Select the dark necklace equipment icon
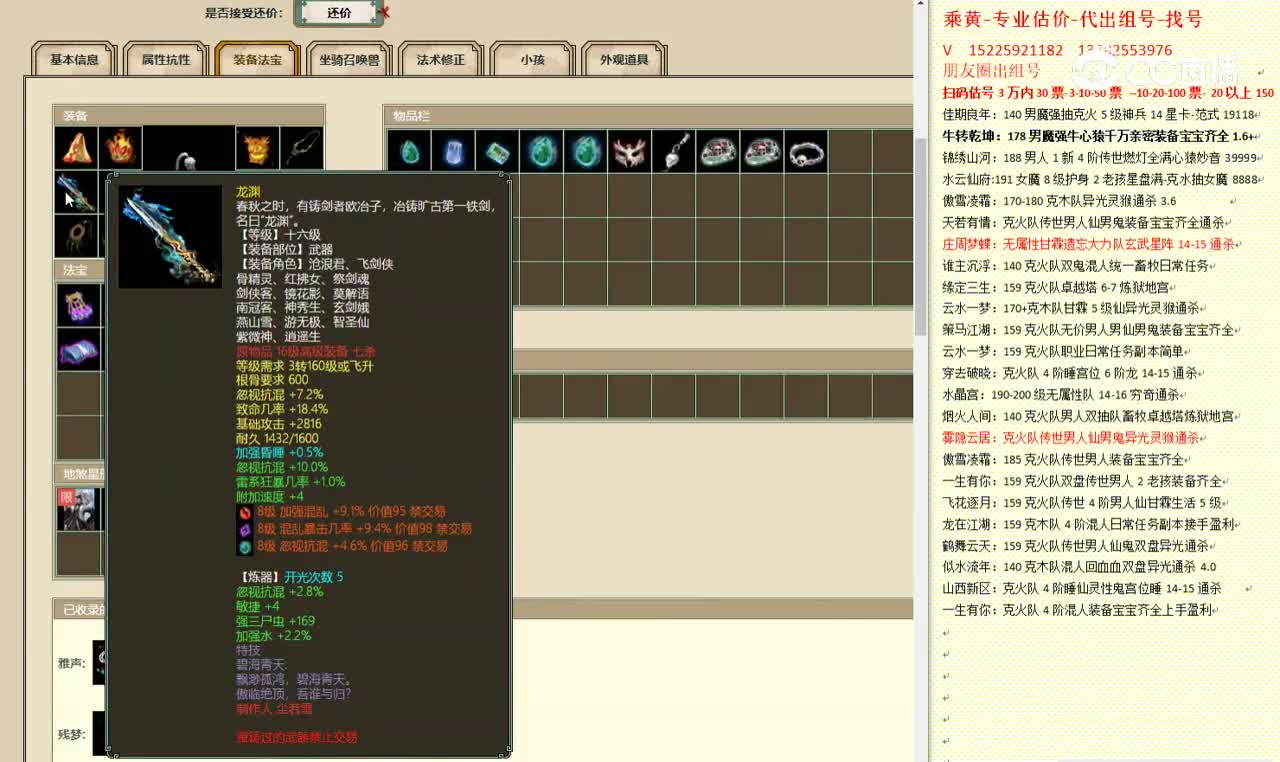Viewport: 1280px width, 762px height. (x=301, y=148)
